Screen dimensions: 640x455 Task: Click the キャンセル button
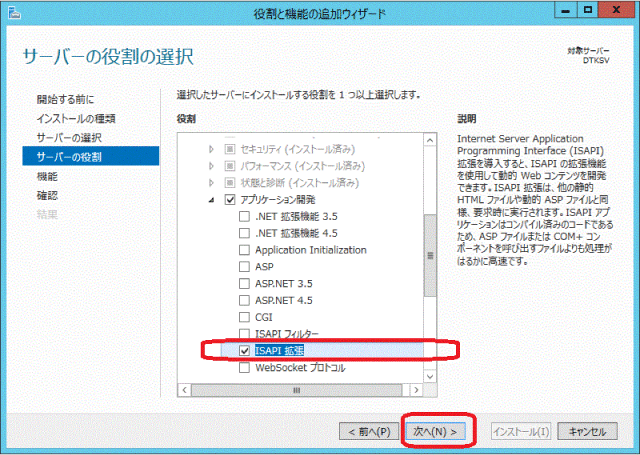coord(587,431)
